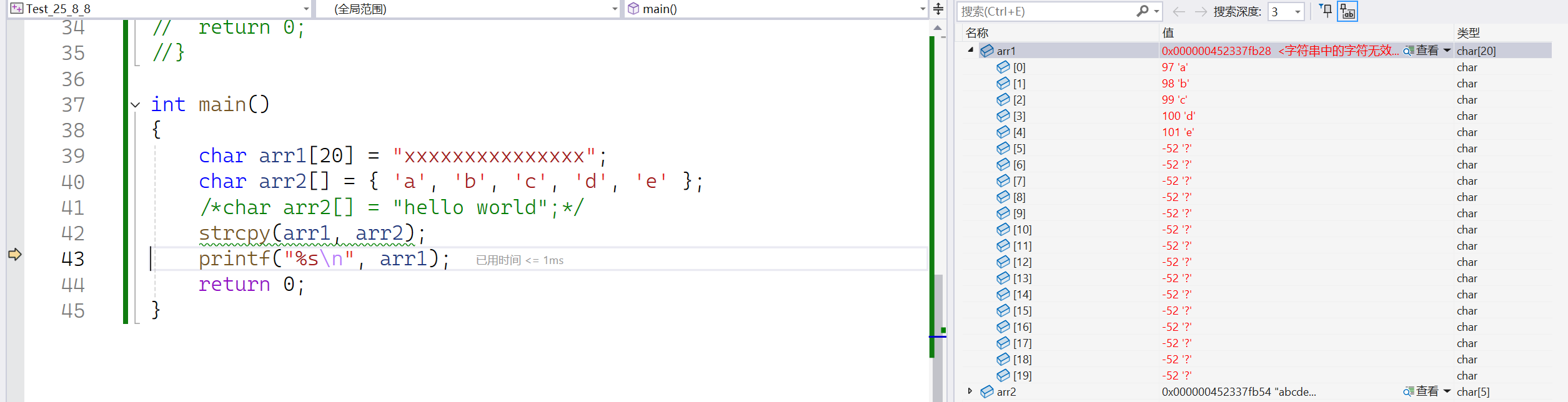
Task: Click the value 101 'e'
Action: coord(1178,132)
